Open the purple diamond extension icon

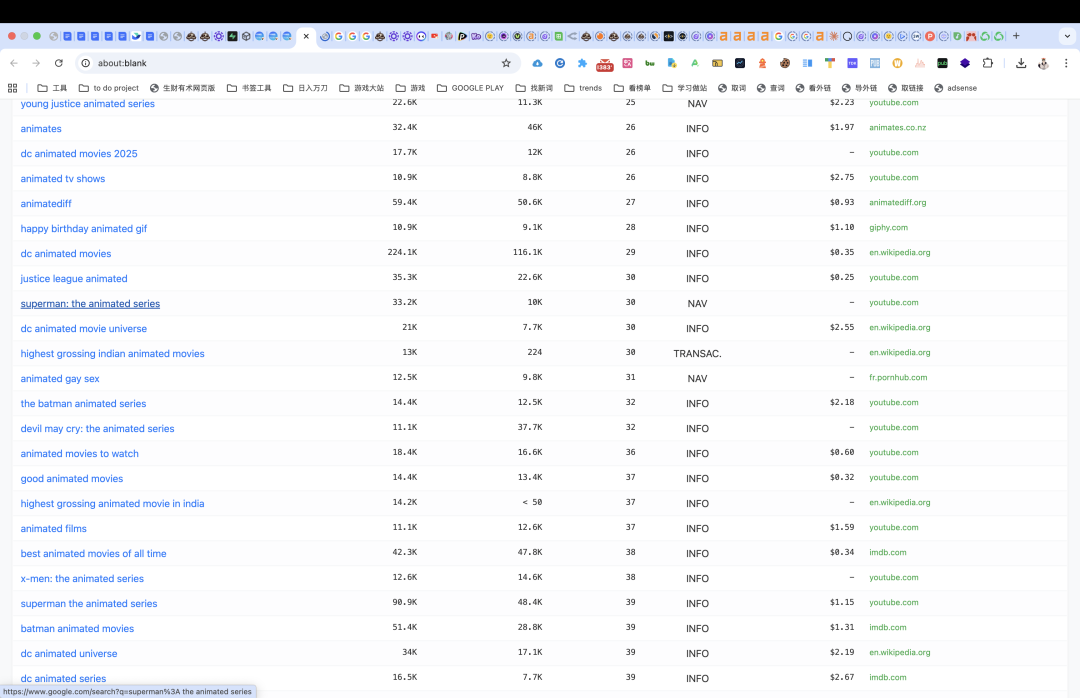pos(965,63)
